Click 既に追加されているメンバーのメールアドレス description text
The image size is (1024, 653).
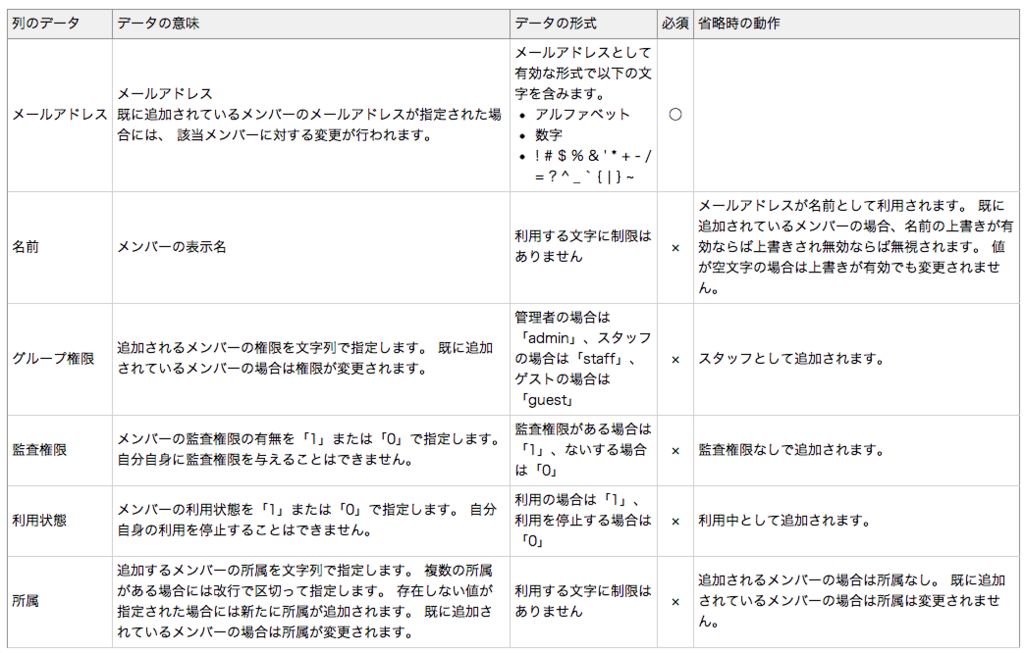tap(309, 125)
